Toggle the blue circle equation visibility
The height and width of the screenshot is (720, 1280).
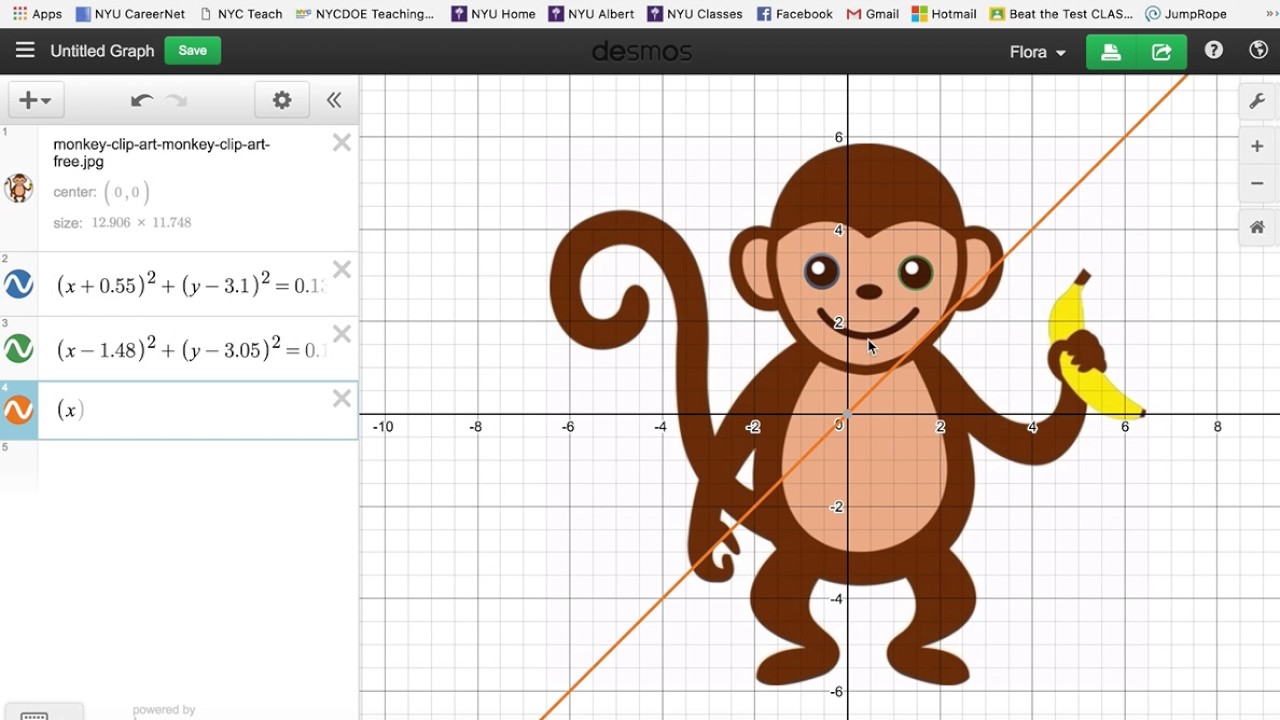[18, 284]
